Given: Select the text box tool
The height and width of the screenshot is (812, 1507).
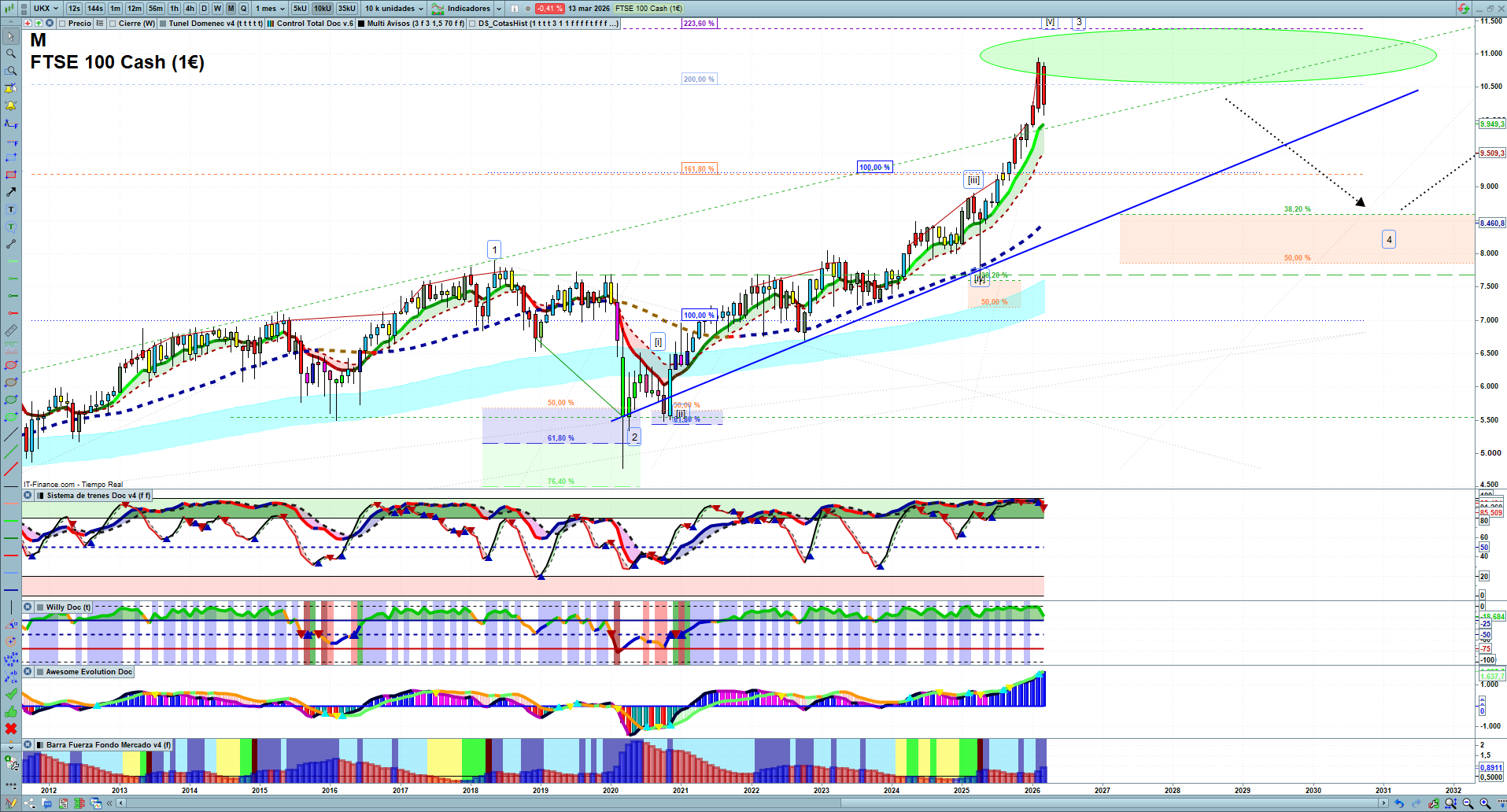Looking at the screenshot, I should (x=11, y=209).
